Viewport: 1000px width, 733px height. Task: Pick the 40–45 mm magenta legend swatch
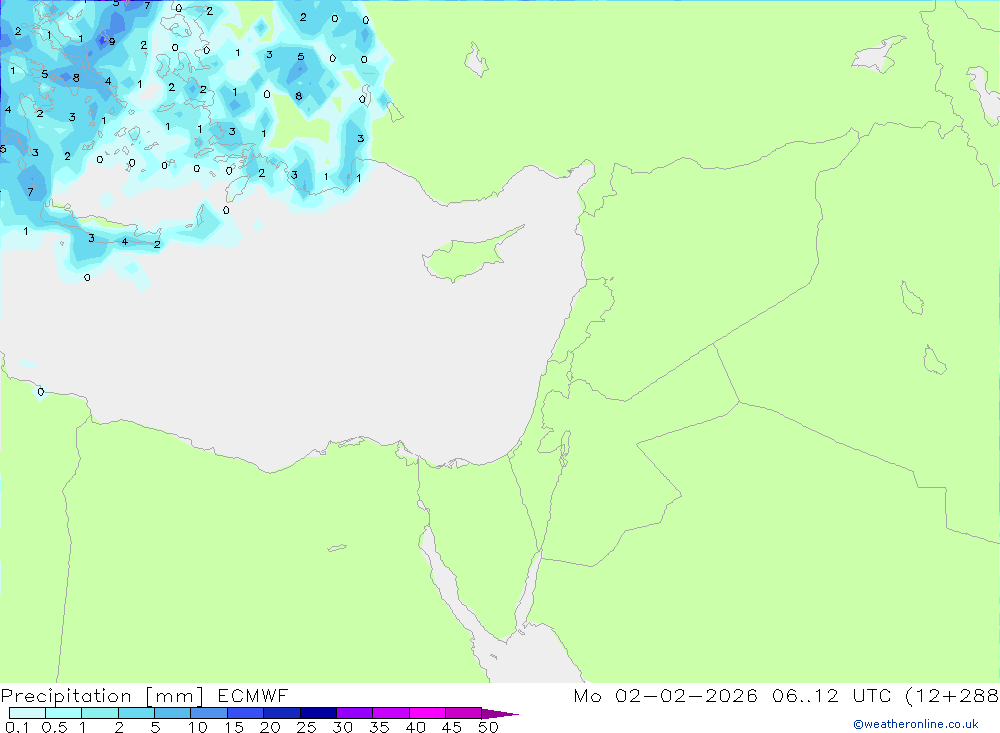pos(427,713)
